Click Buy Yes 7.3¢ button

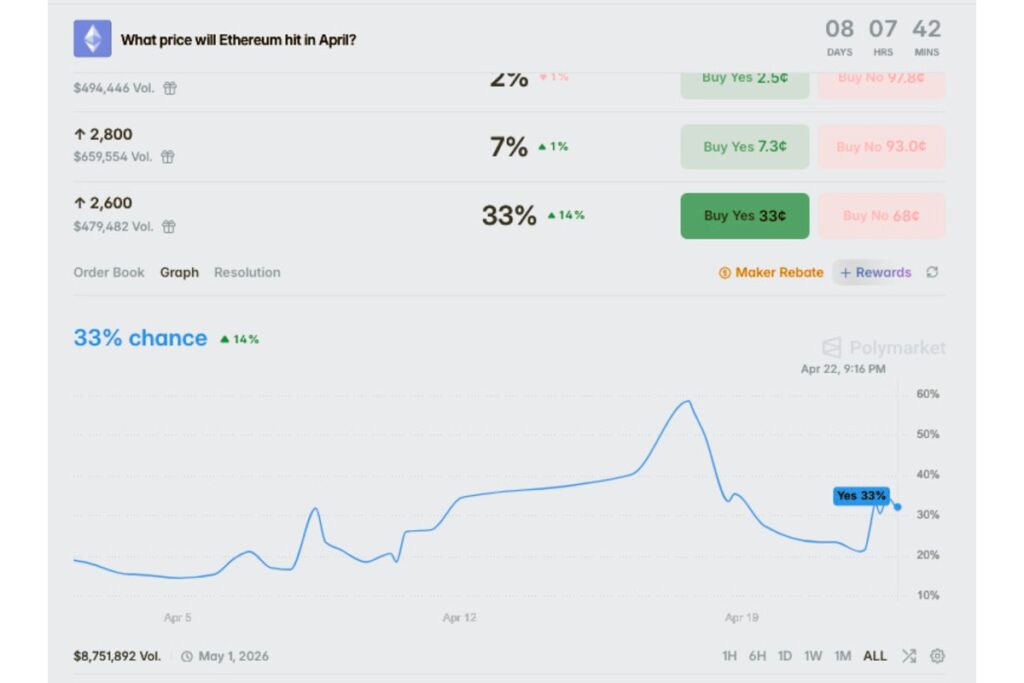click(745, 147)
